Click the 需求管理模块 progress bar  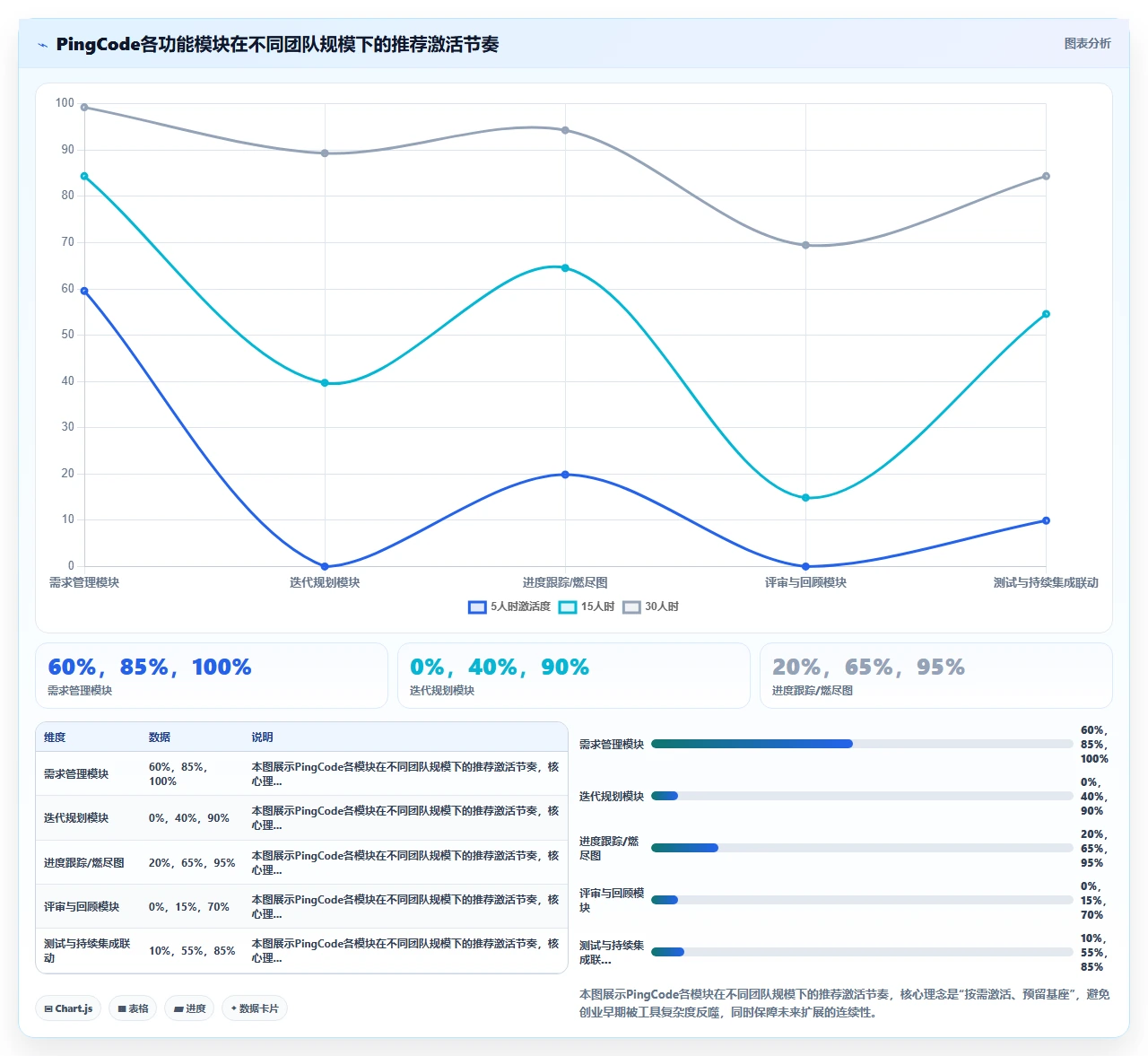(862, 744)
